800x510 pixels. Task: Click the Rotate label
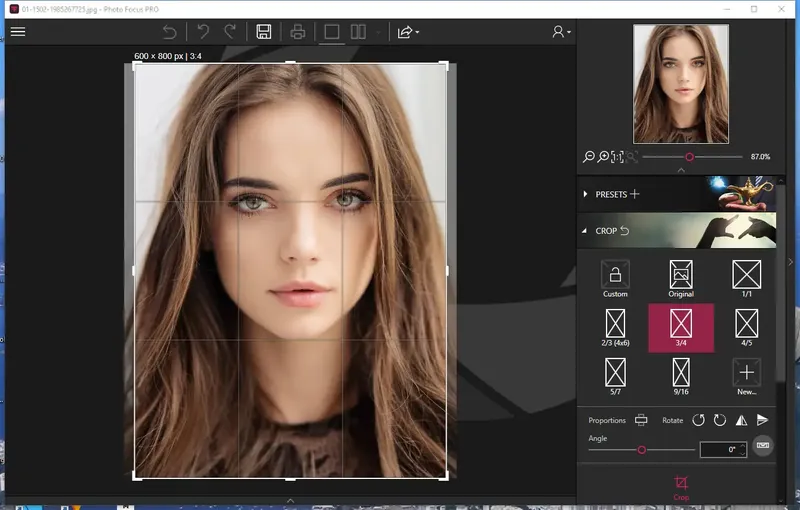pos(672,420)
